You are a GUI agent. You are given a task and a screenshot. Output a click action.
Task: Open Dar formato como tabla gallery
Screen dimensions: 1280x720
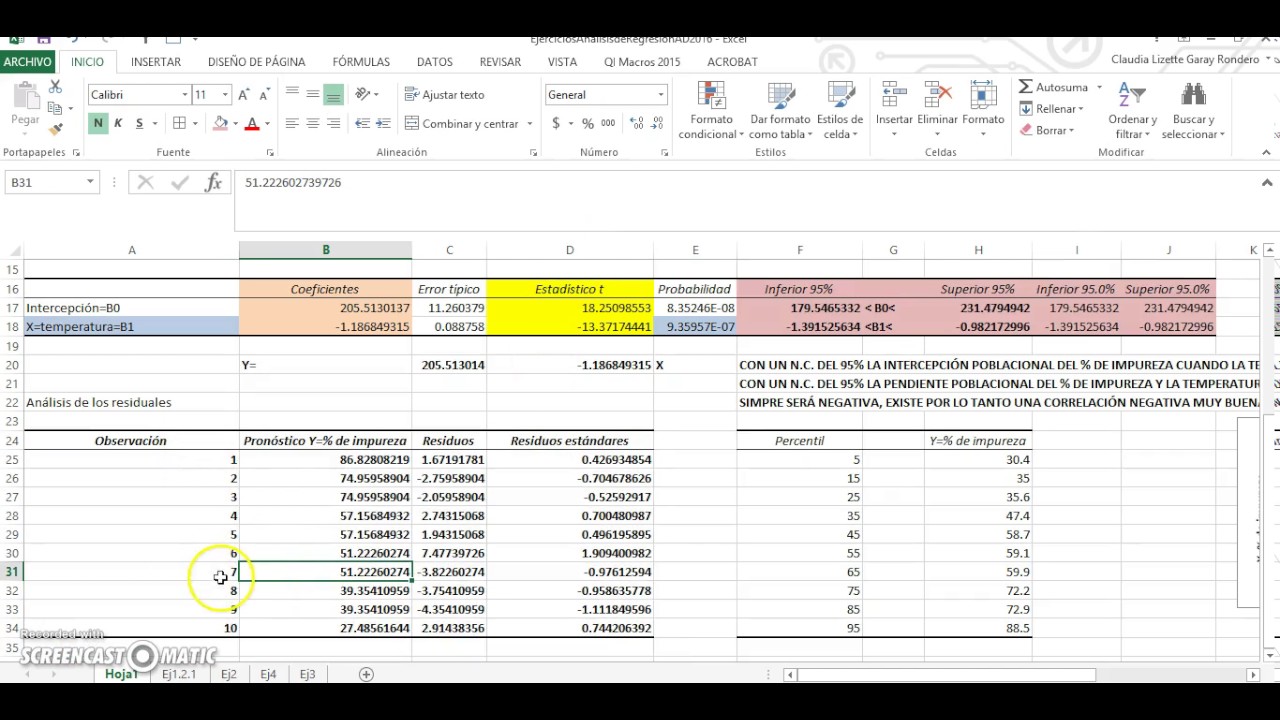click(x=781, y=111)
